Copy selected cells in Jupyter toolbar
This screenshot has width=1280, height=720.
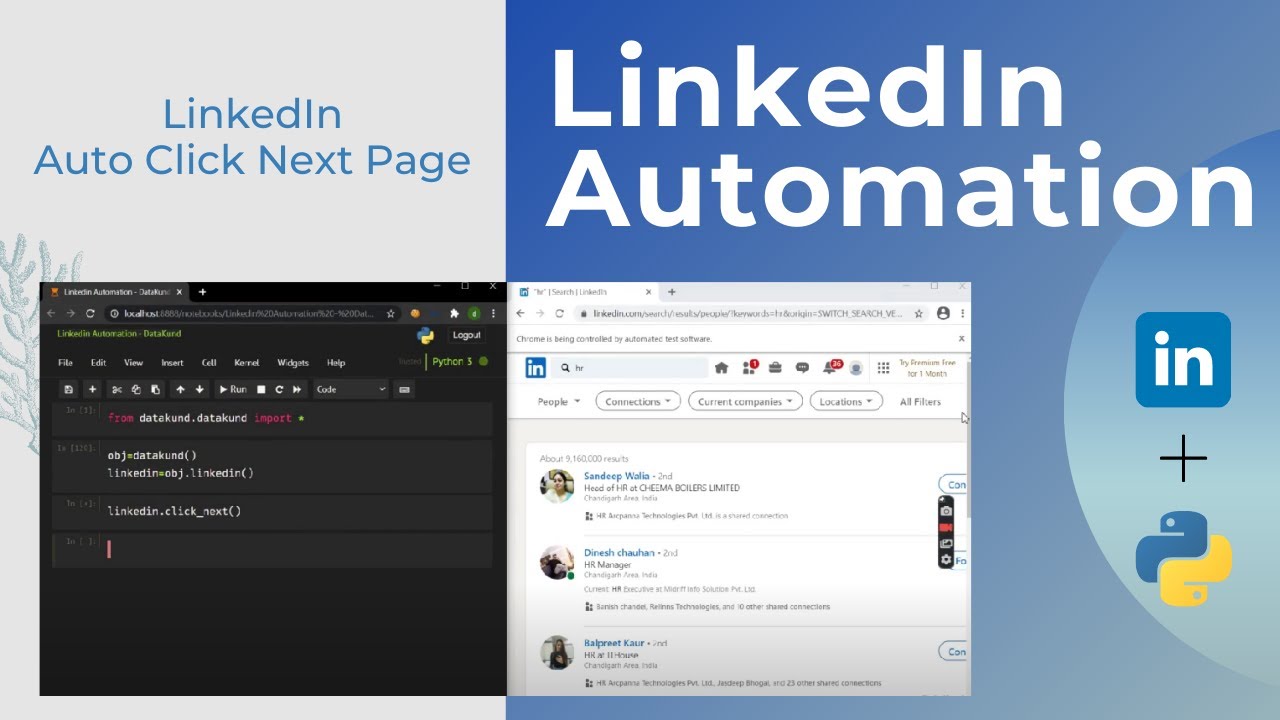(x=136, y=389)
